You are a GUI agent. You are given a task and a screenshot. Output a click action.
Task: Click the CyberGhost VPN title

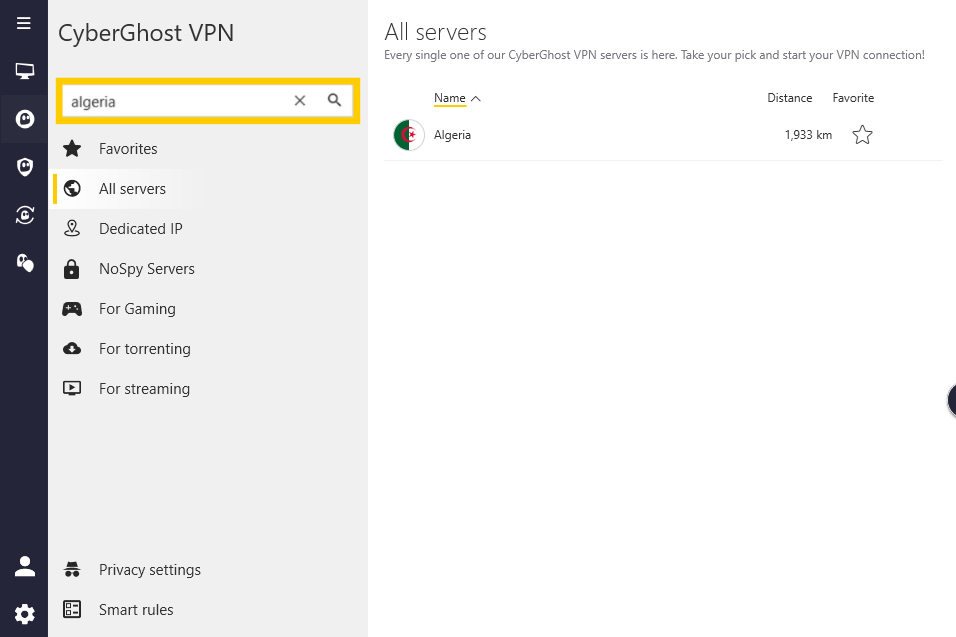(x=146, y=33)
